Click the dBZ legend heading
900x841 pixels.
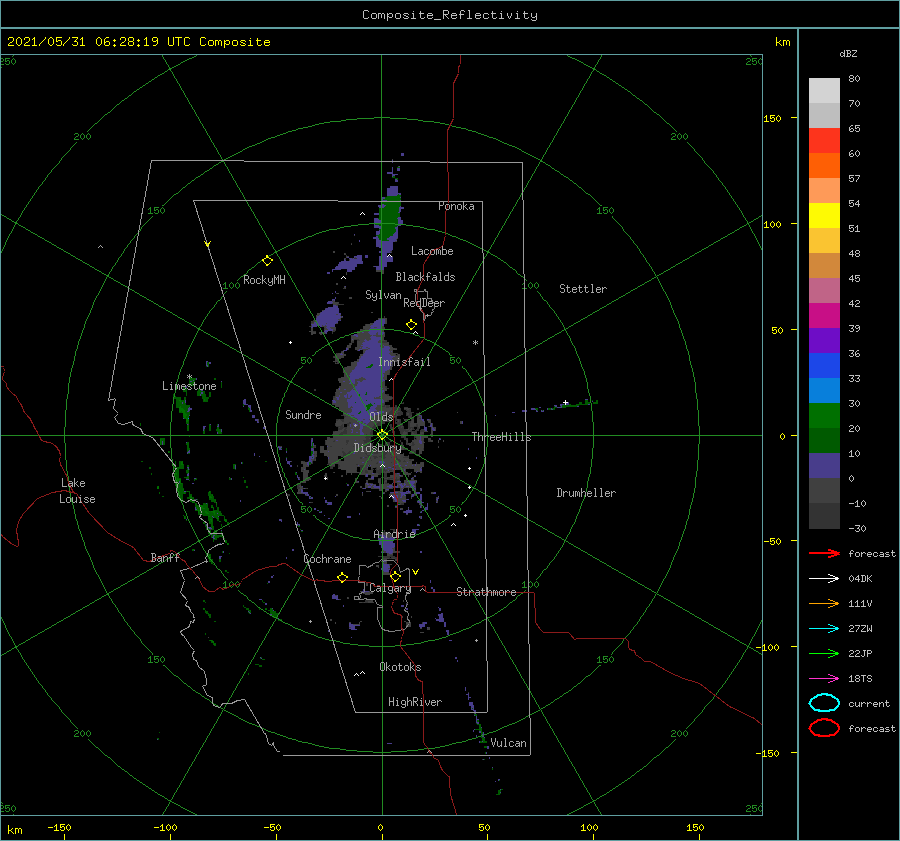point(848,53)
